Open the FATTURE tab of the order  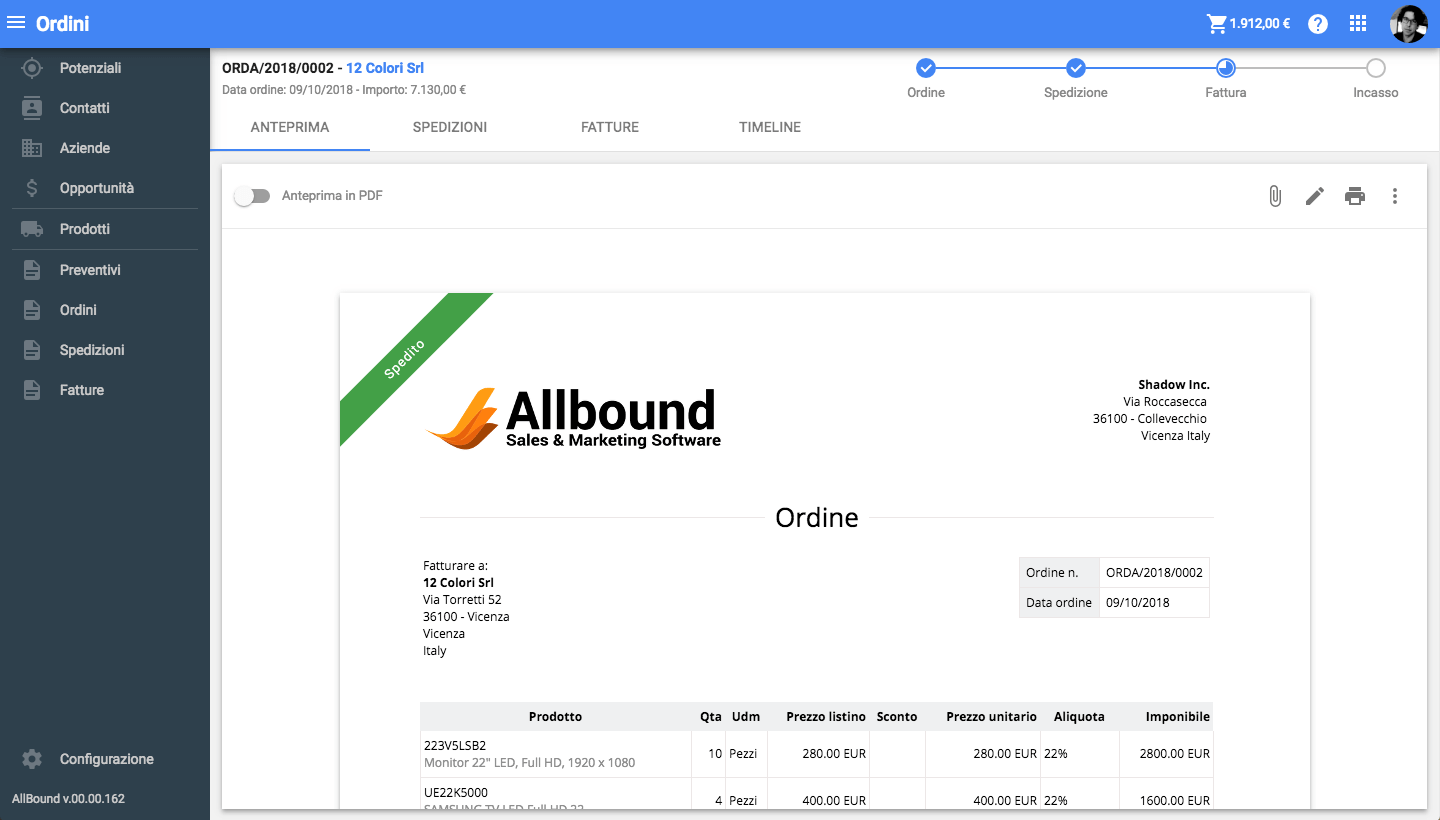pos(609,127)
